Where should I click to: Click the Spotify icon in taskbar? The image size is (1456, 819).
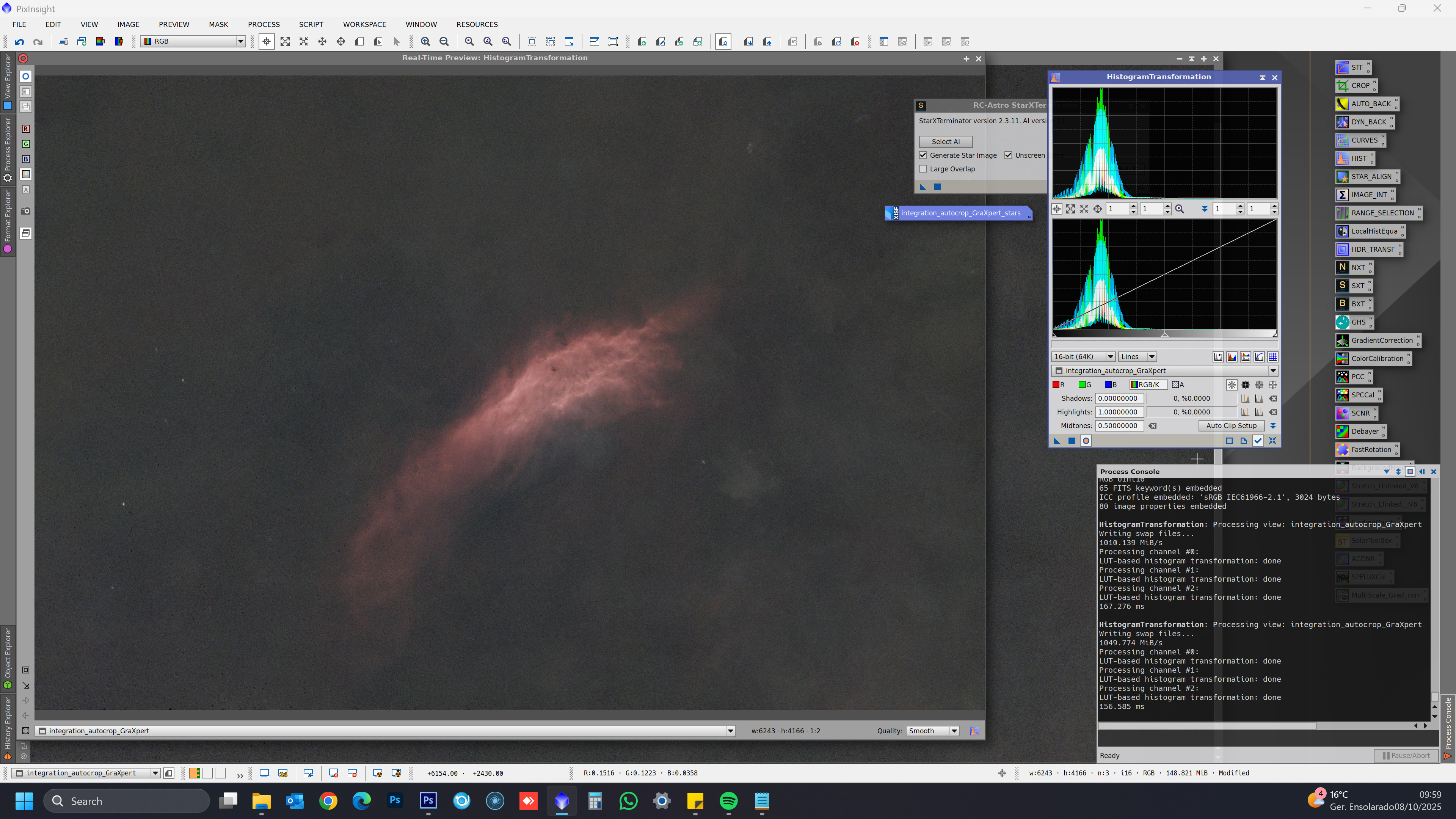728,801
